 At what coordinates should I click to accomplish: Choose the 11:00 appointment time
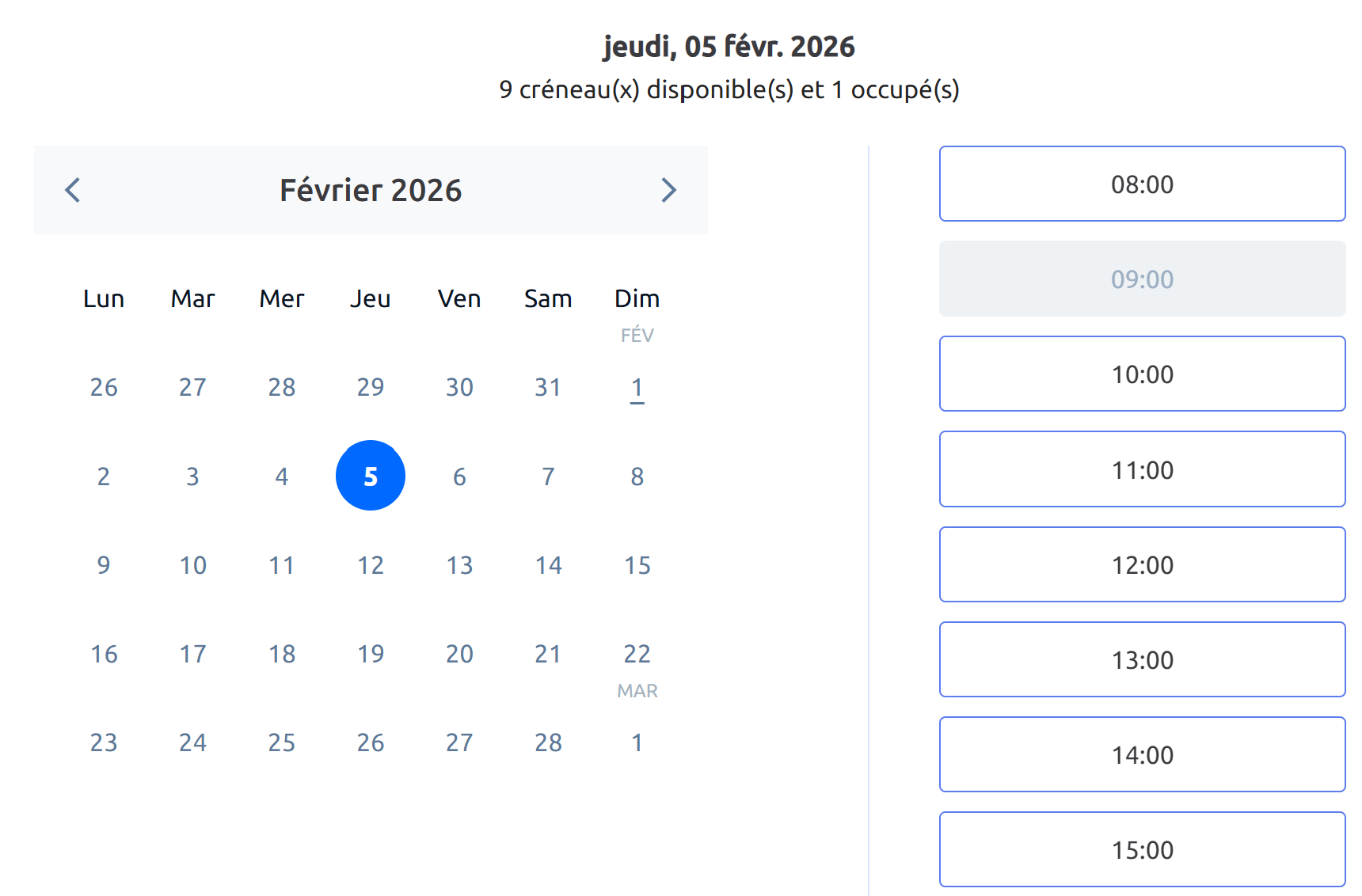pos(1142,469)
